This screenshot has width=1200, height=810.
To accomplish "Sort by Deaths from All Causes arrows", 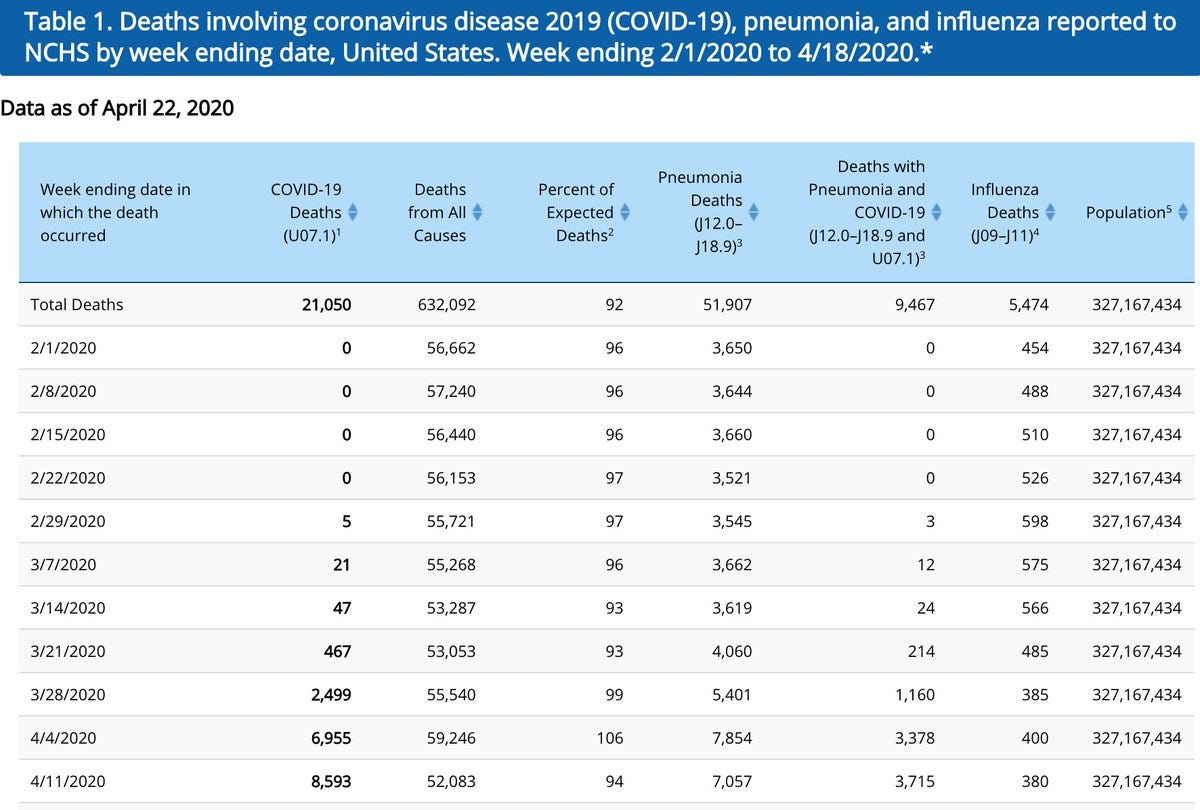I will coord(477,212).
